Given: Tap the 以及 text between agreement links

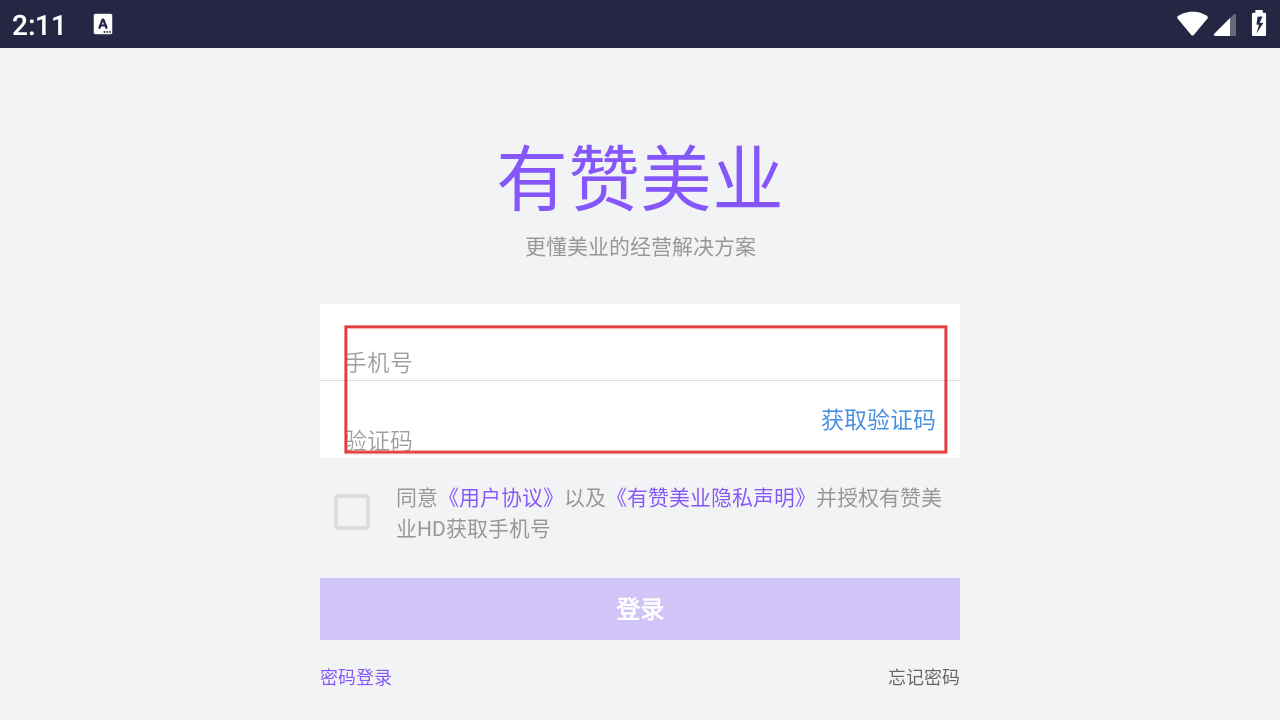Looking at the screenshot, I should (x=585, y=498).
